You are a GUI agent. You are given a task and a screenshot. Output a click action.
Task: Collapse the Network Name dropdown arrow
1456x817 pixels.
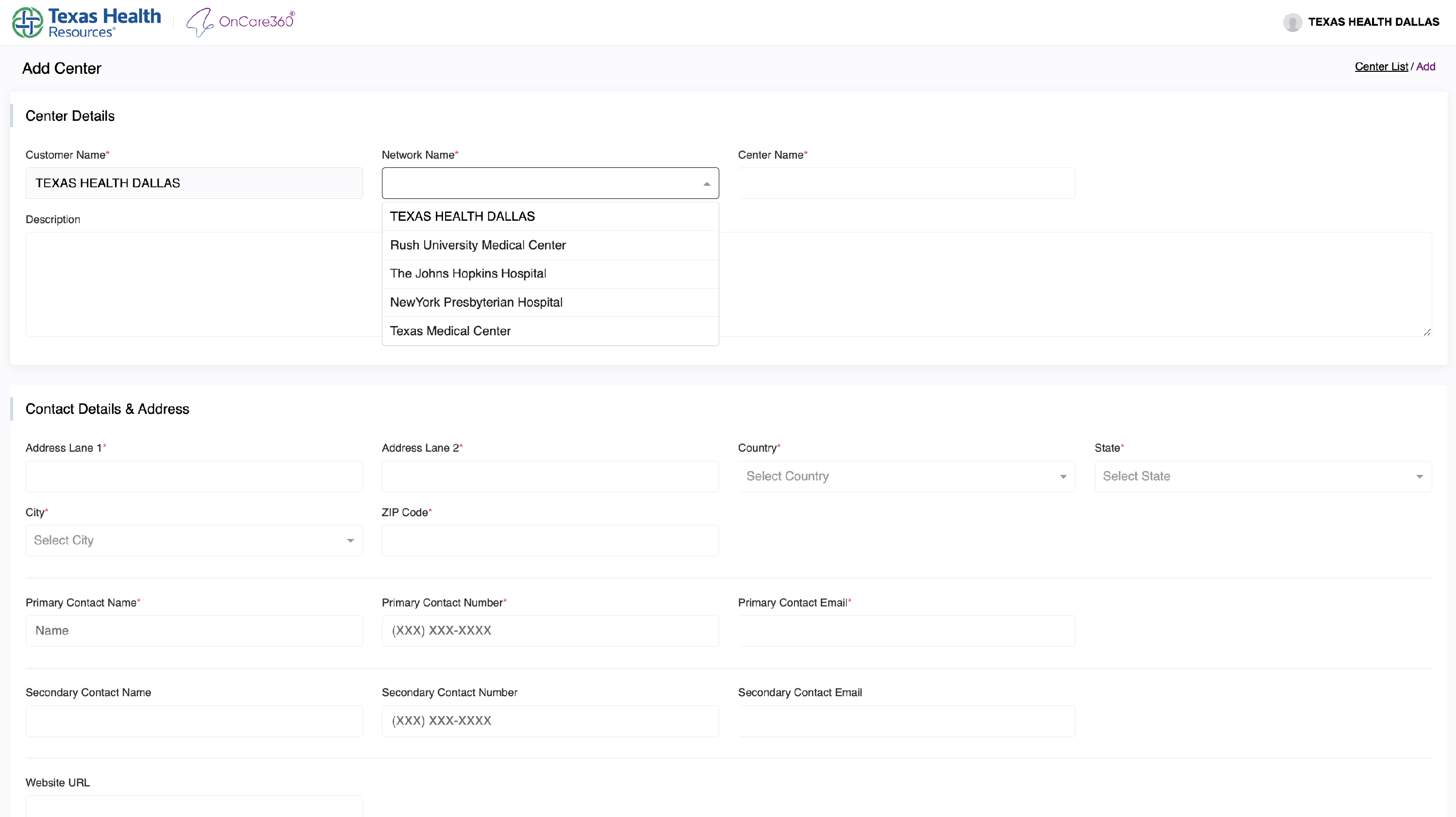[x=707, y=183]
